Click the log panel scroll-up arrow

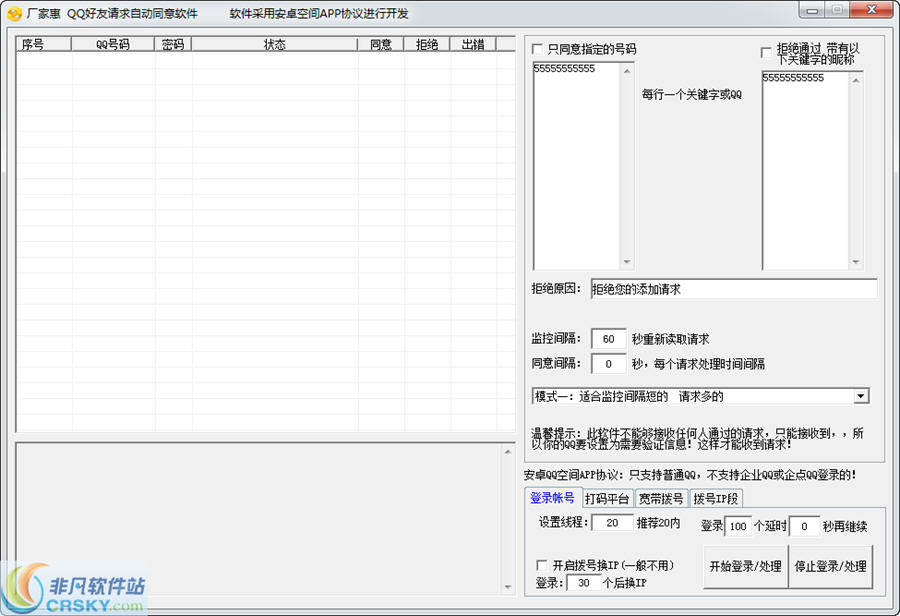pyautogui.click(x=507, y=452)
